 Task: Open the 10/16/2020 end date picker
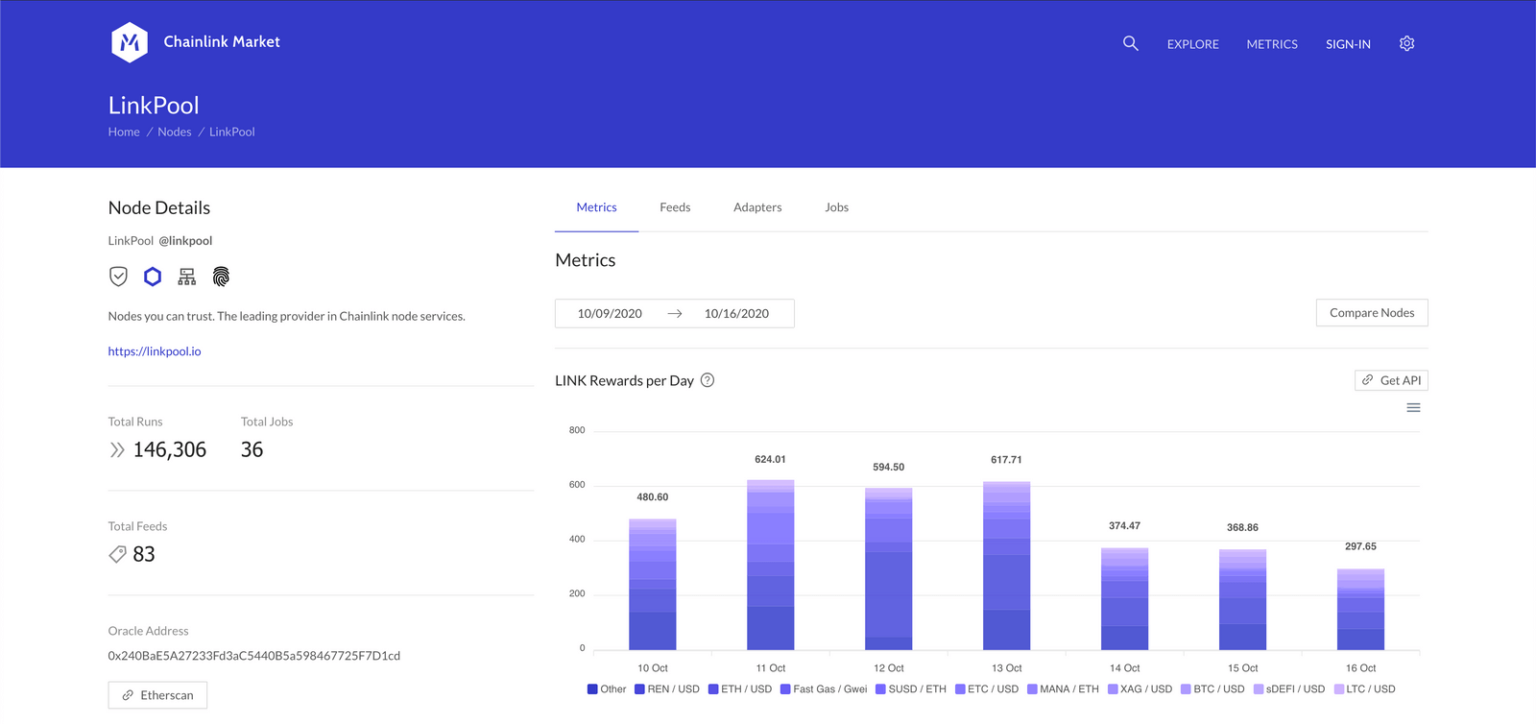tap(737, 313)
